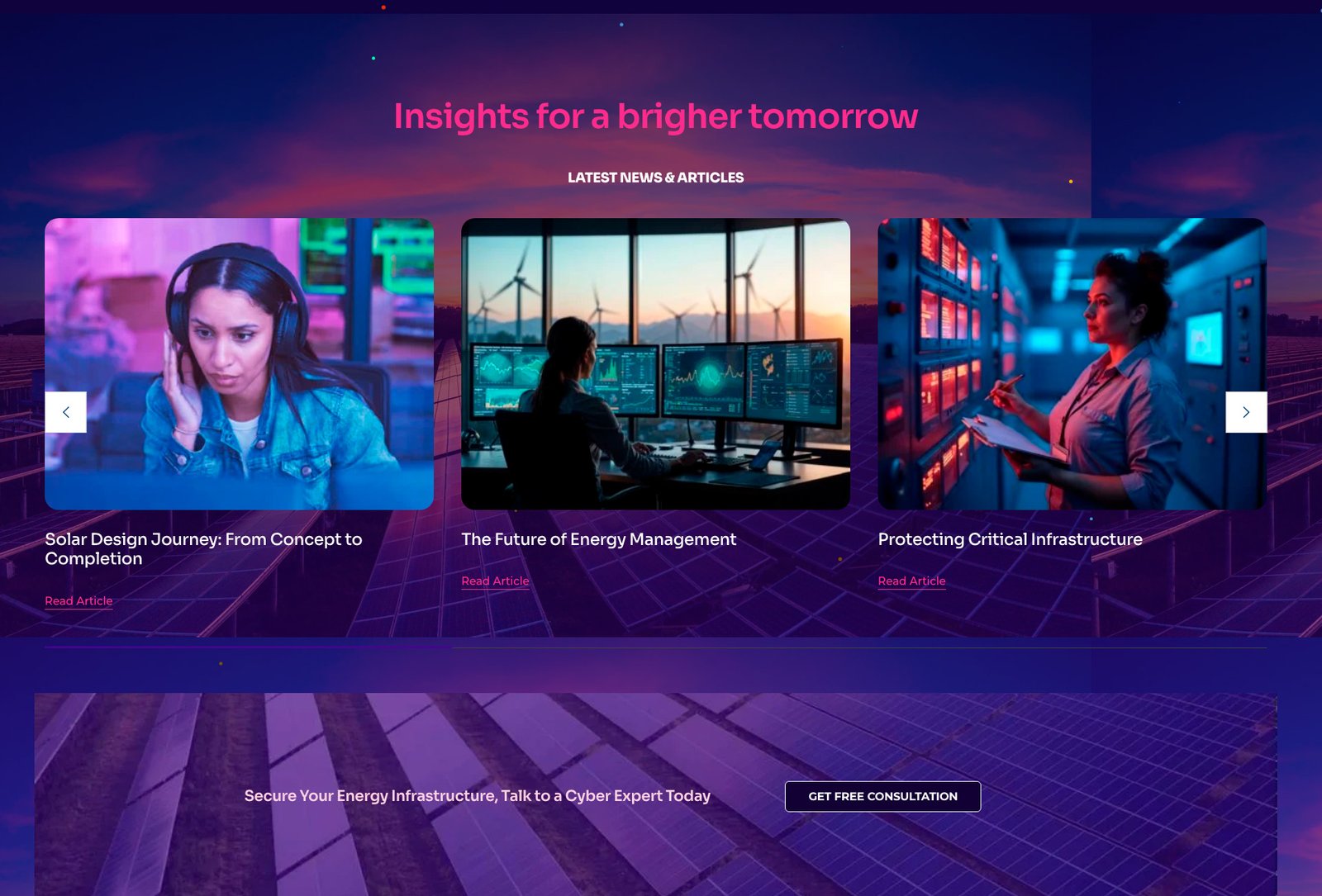Click the Secure Your Energy Infrastructure banner text
This screenshot has height=896, width=1322.
click(477, 796)
